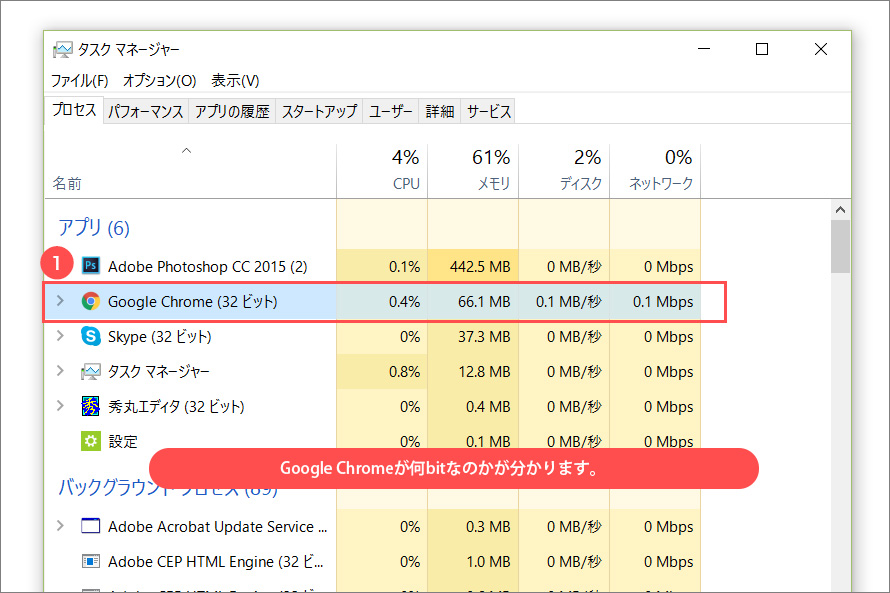
Task: Select the タスク マネージャー process name
Action: (x=159, y=372)
